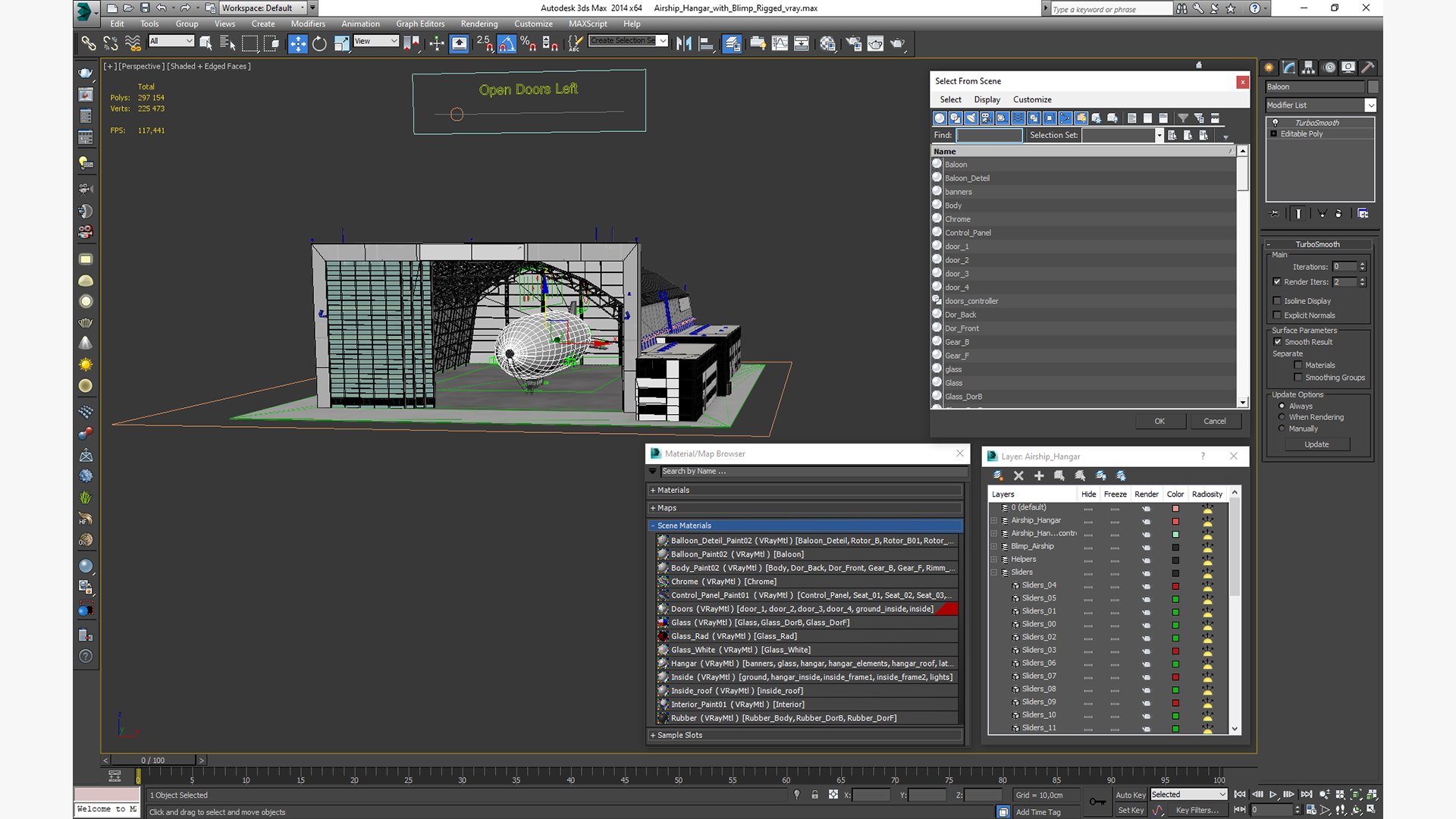Open the selection filter All dropdown
The image size is (1456, 819).
171,41
